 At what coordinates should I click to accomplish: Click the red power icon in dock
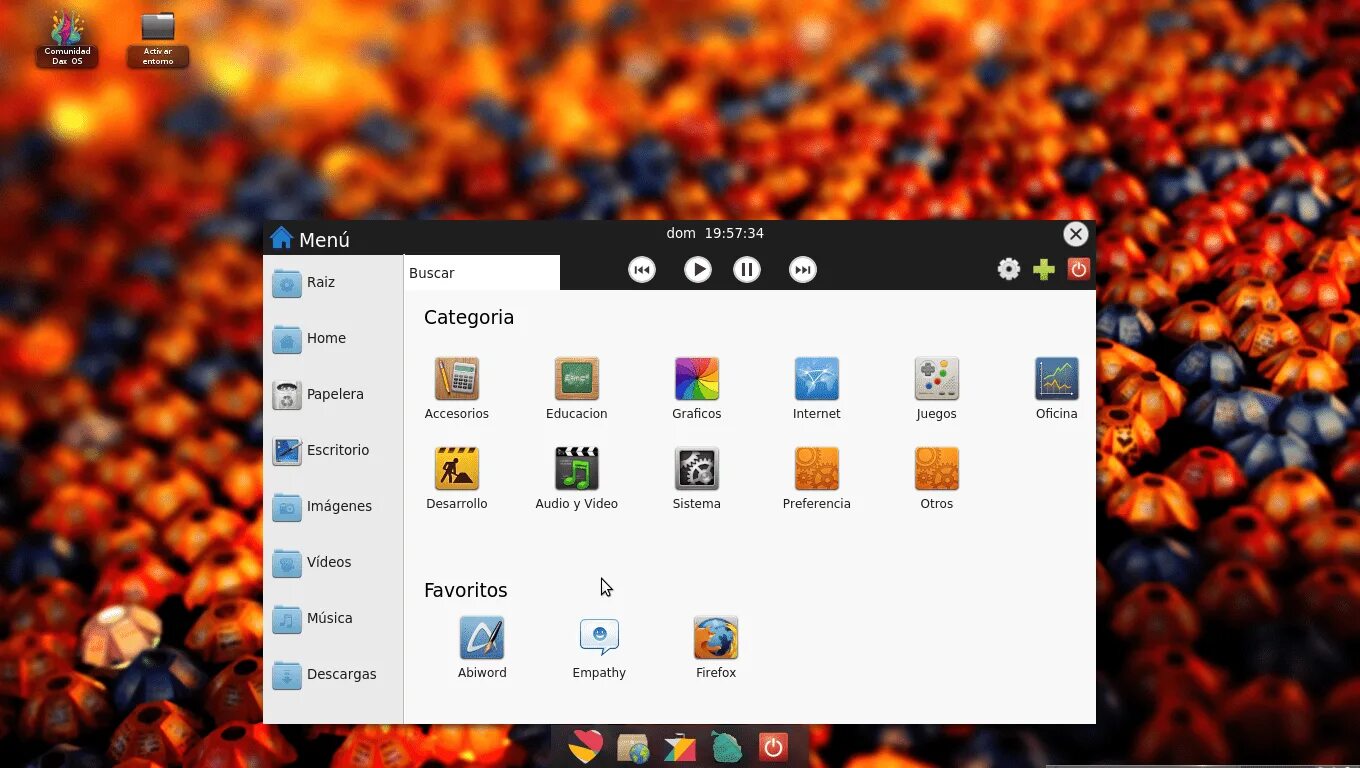coord(772,747)
